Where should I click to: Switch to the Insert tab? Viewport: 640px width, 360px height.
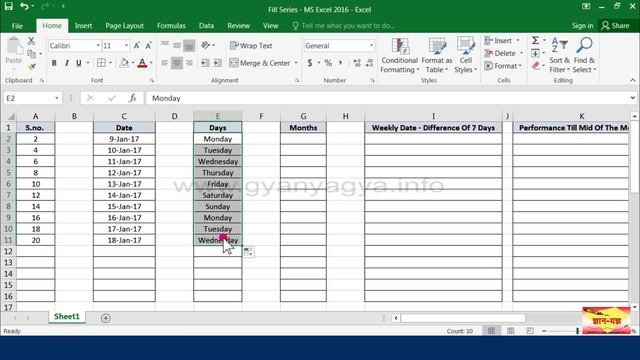click(x=83, y=26)
